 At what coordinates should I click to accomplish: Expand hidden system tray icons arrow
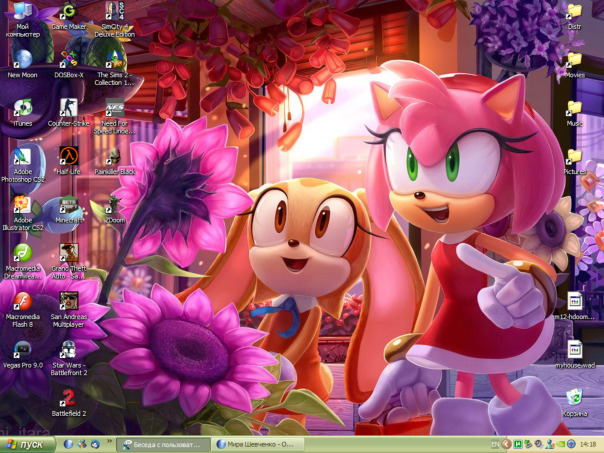click(x=506, y=444)
